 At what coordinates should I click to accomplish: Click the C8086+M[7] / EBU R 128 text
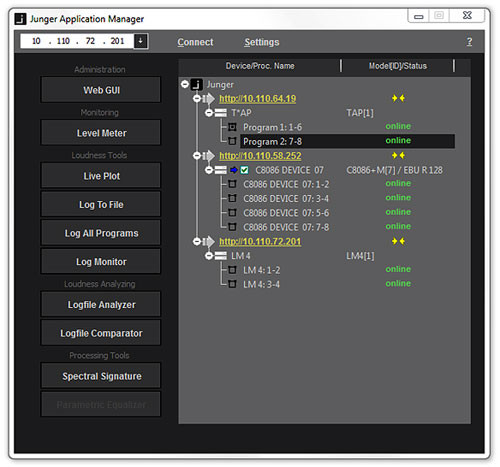pos(394,170)
